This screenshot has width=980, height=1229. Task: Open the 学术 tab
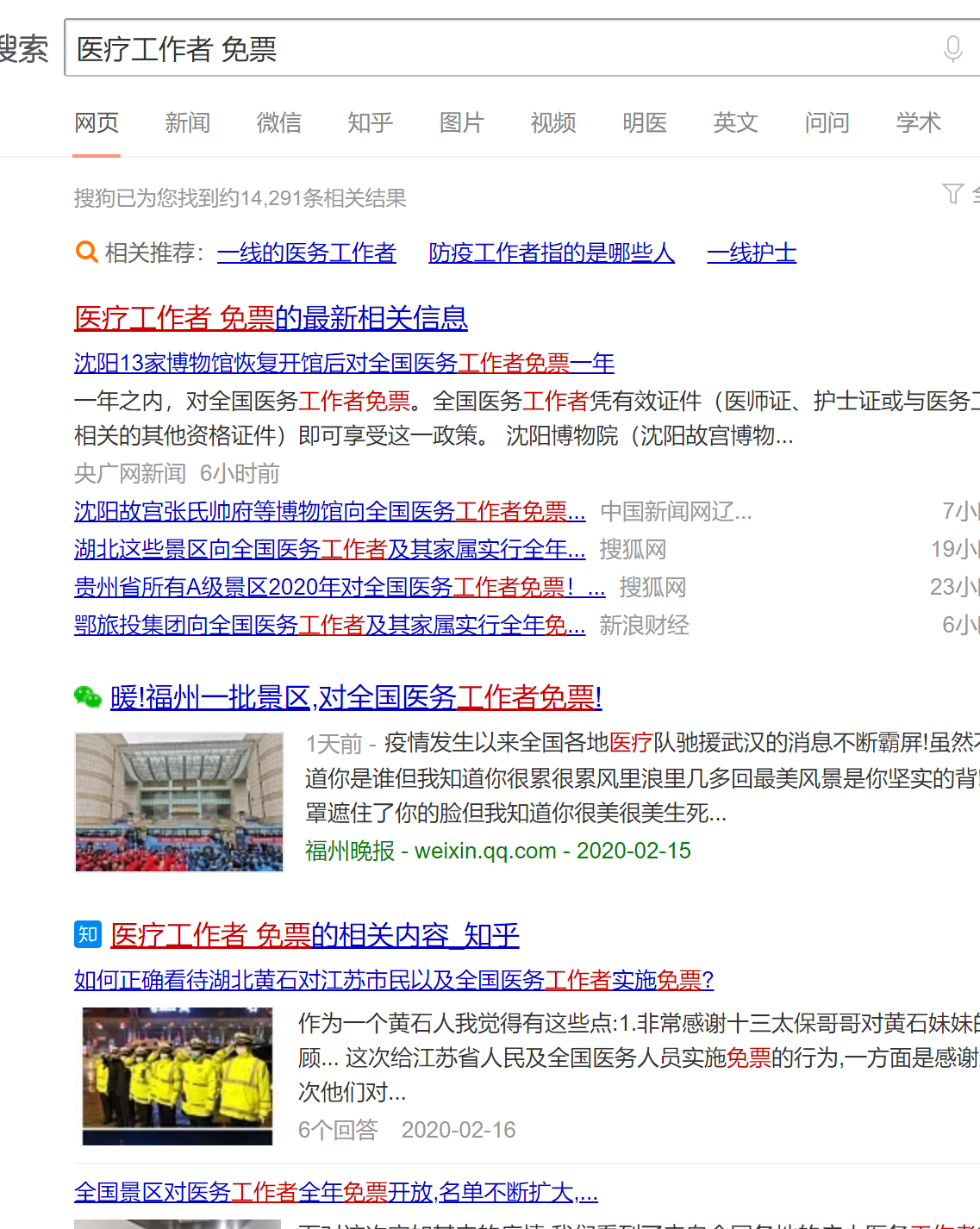[x=918, y=122]
